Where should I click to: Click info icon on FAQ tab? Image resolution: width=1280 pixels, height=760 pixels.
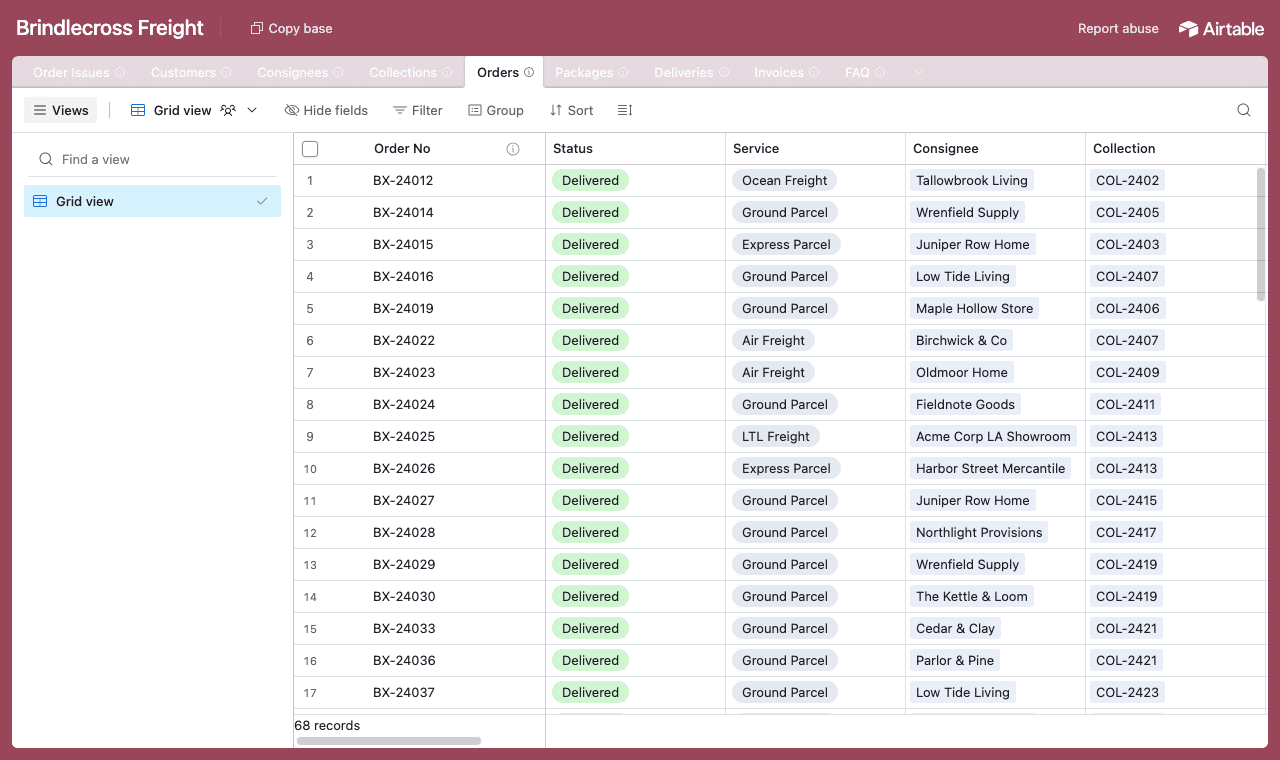coord(880,72)
